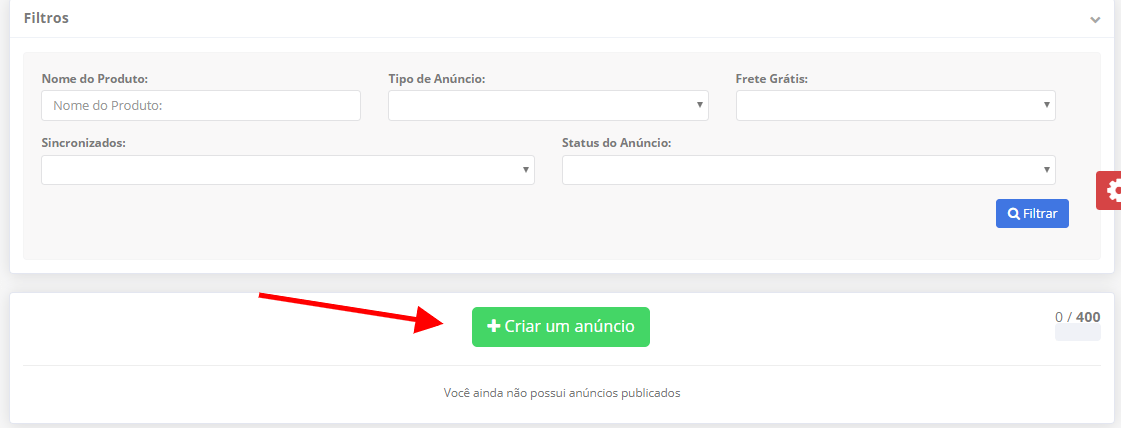1121x428 pixels.
Task: Open the Status do Anúncio dropdown
Action: [x=808, y=170]
